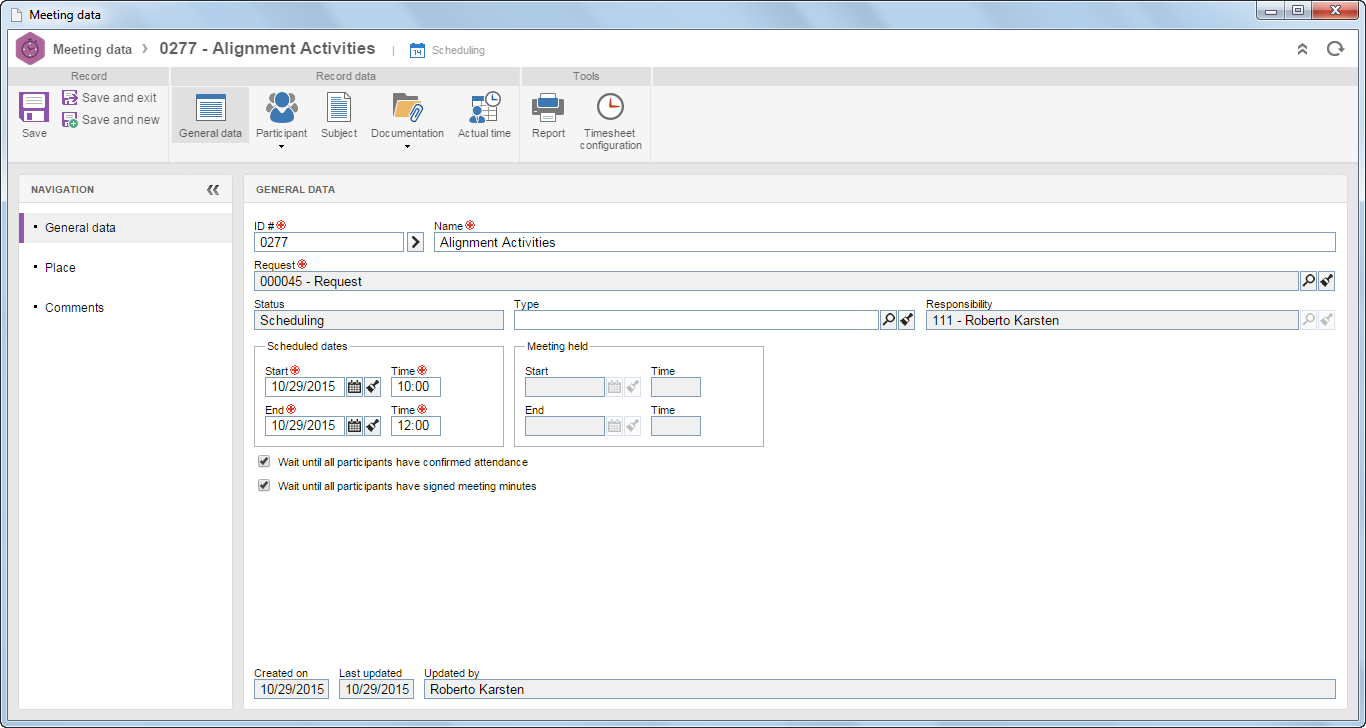Click the arrow button next to ID

pos(415,242)
